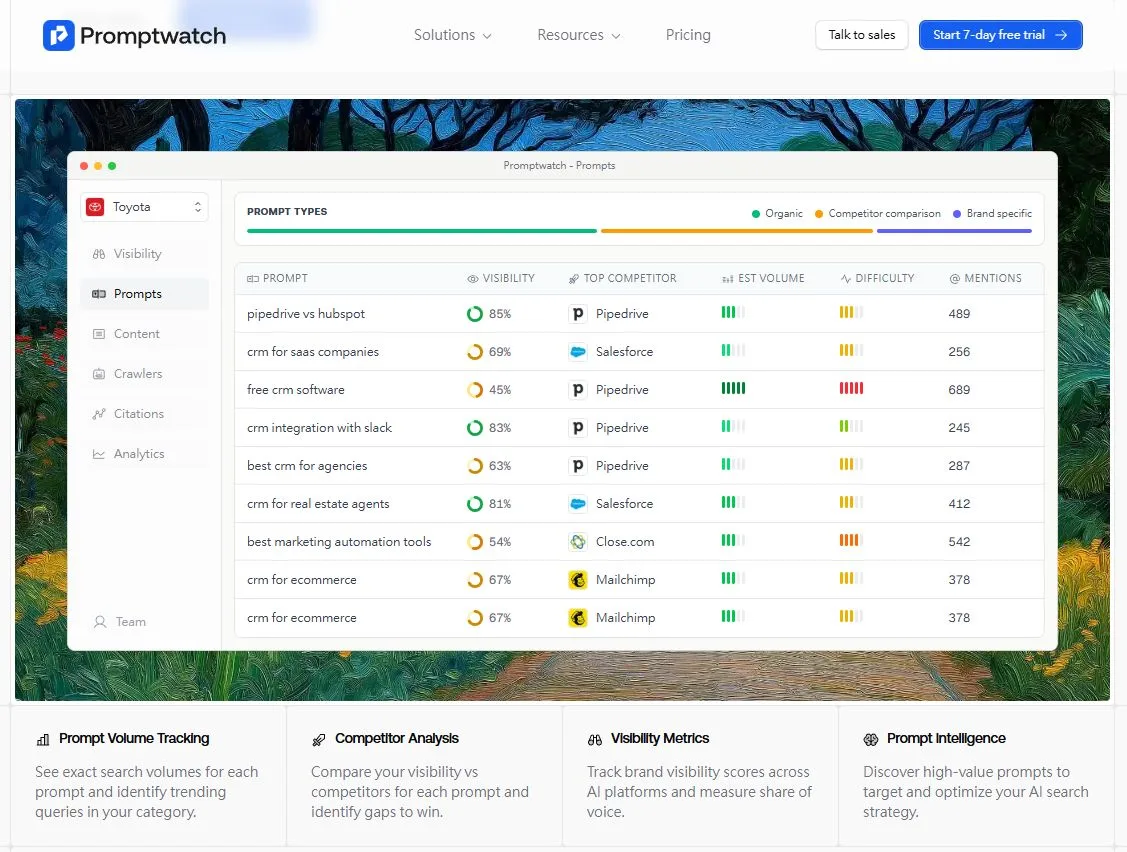Image resolution: width=1127 pixels, height=852 pixels.
Task: Open the Pricing page
Action: [x=688, y=35]
